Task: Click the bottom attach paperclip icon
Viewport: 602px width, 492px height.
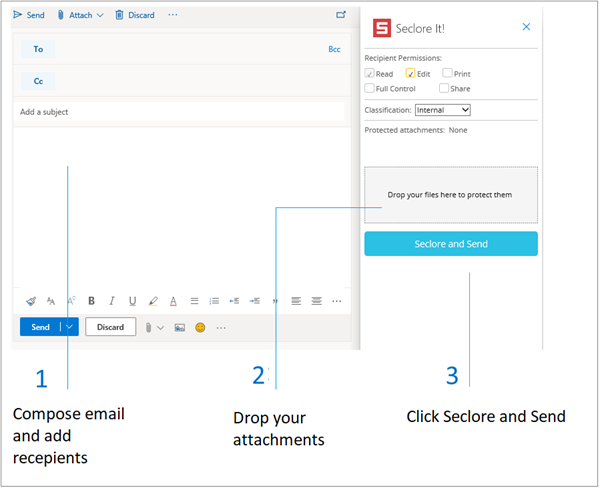Action: click(149, 329)
